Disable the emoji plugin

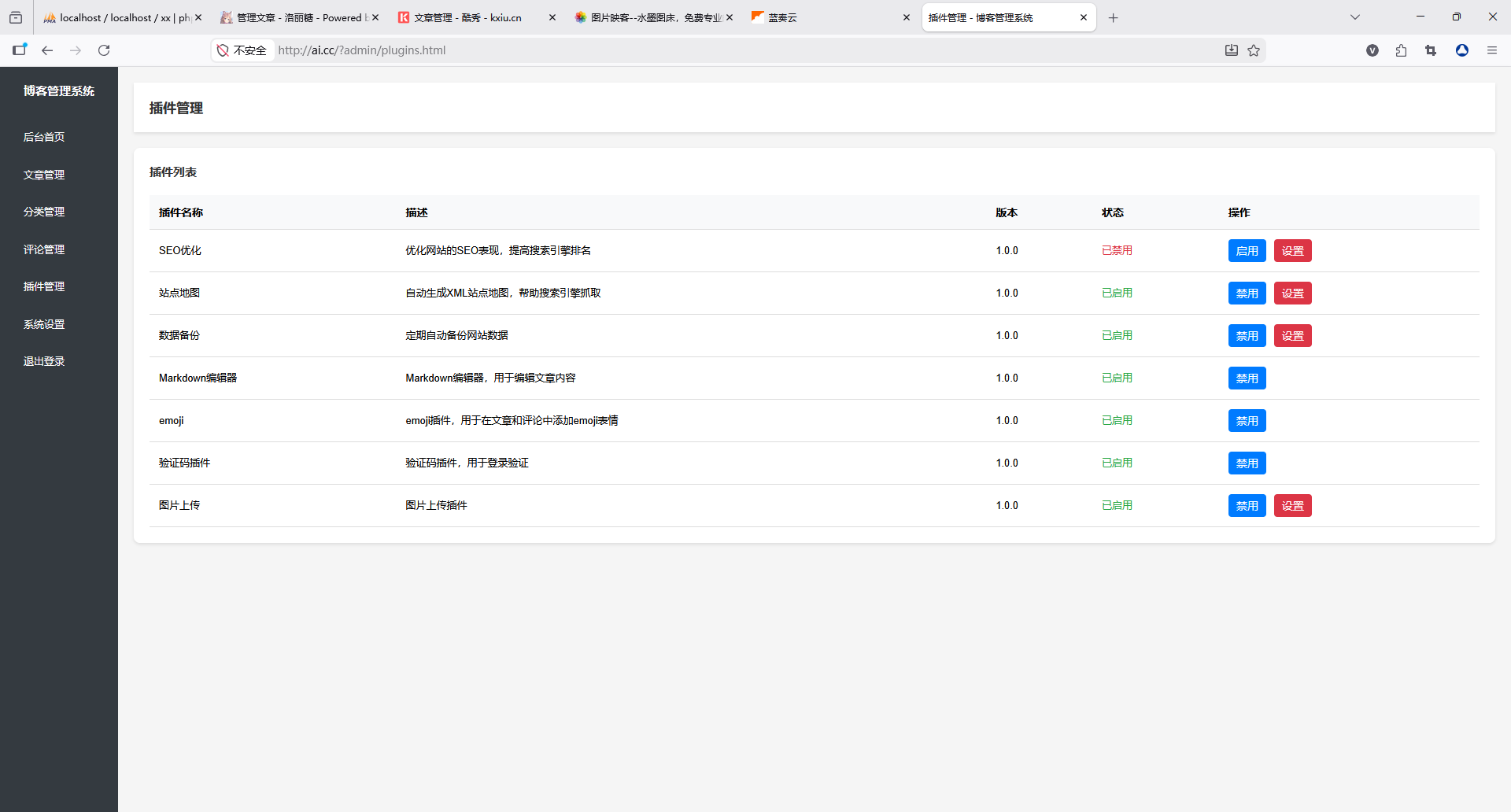click(x=1247, y=421)
